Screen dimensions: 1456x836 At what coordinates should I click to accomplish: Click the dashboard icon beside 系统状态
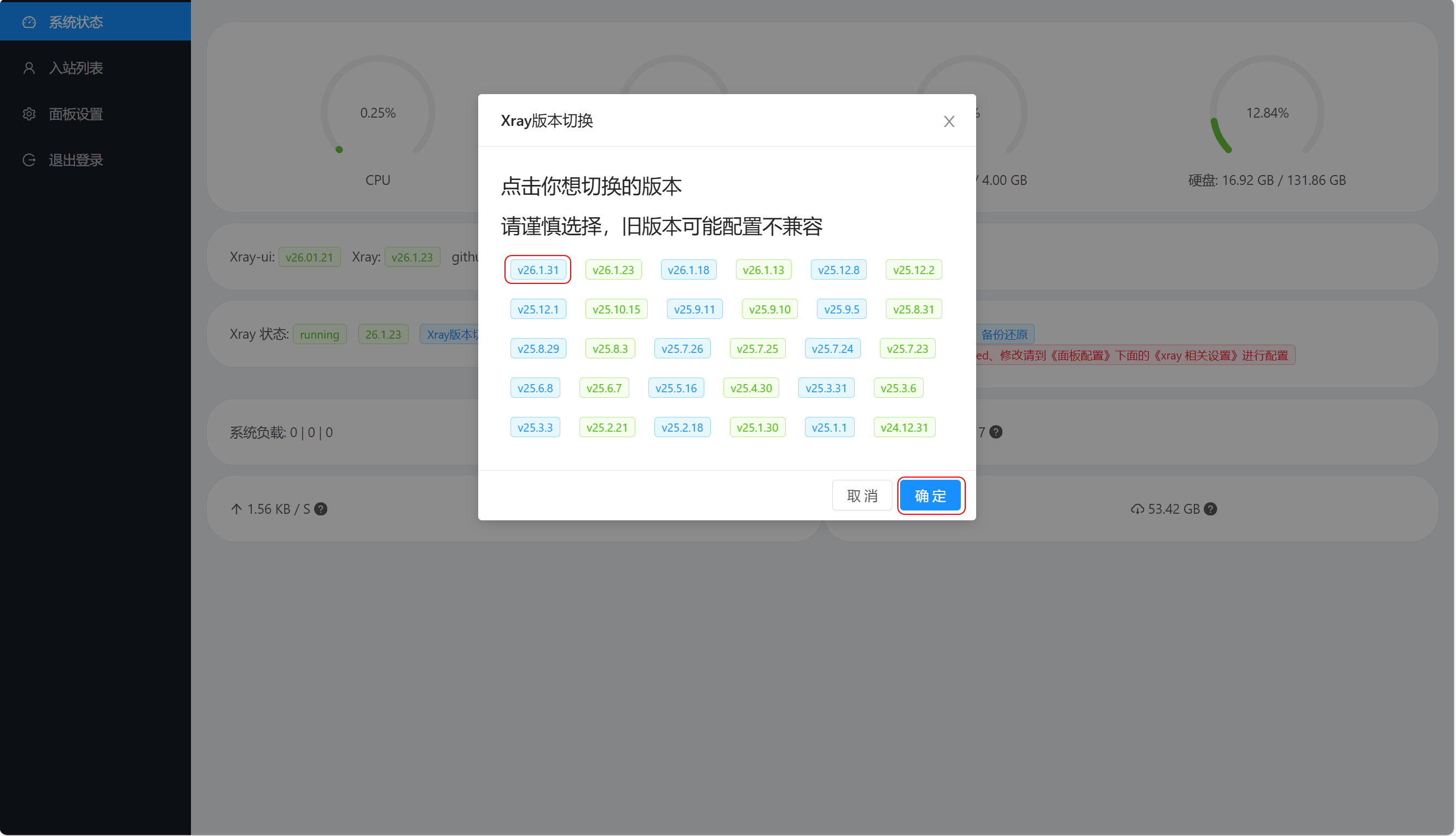click(30, 22)
